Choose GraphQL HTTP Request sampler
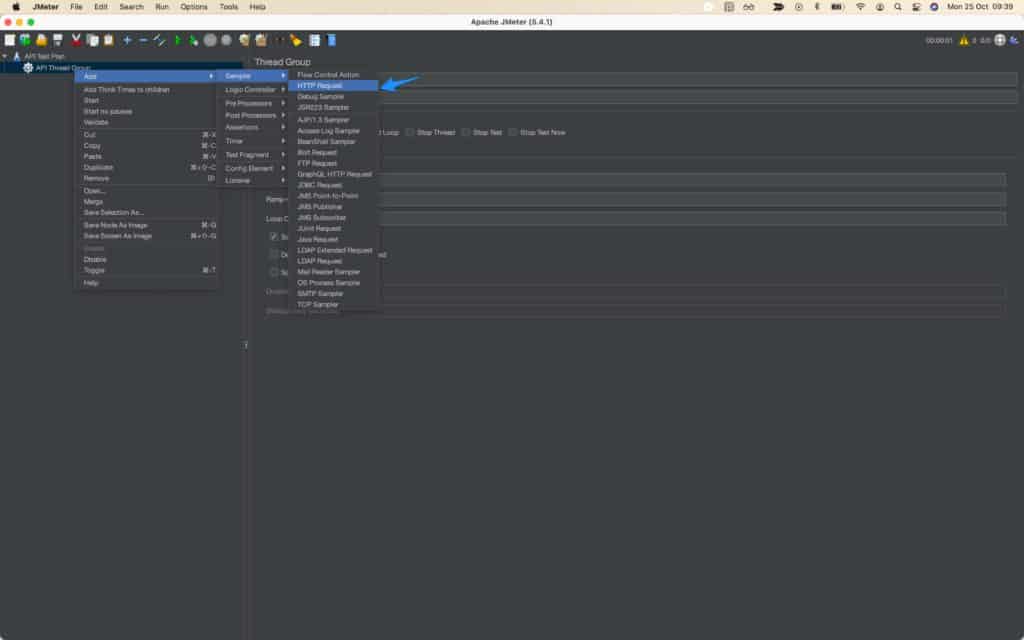Screen dimensions: 1024x640 (x=333, y=174)
